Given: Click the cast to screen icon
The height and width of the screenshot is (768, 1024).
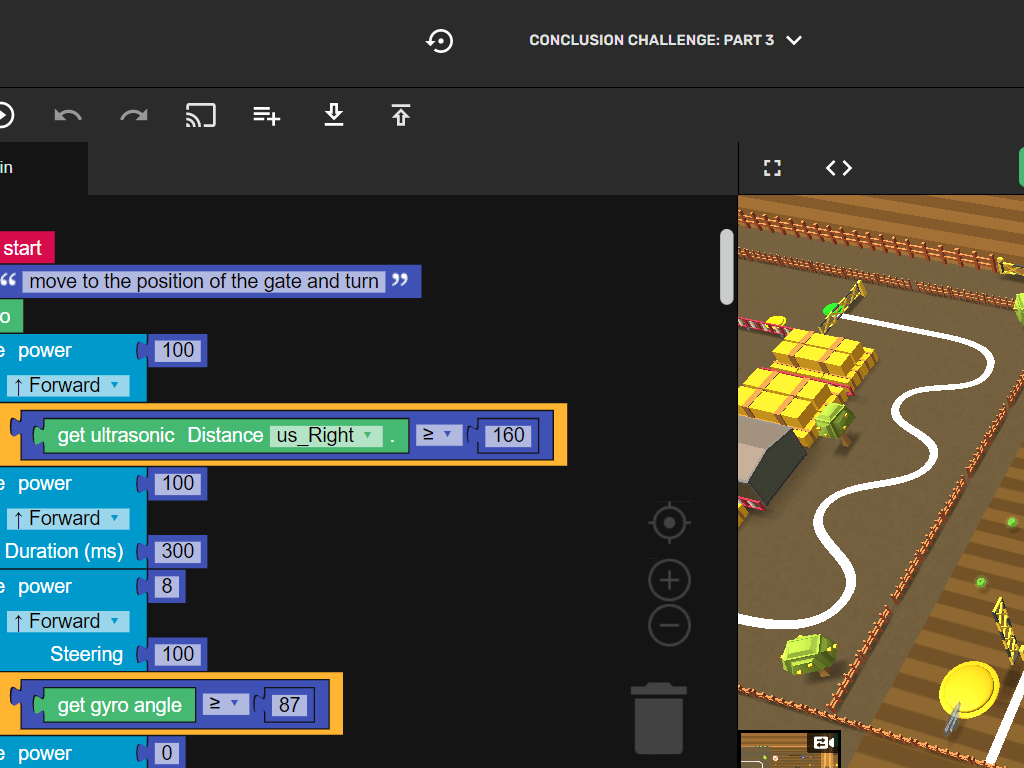Looking at the screenshot, I should coord(201,116).
